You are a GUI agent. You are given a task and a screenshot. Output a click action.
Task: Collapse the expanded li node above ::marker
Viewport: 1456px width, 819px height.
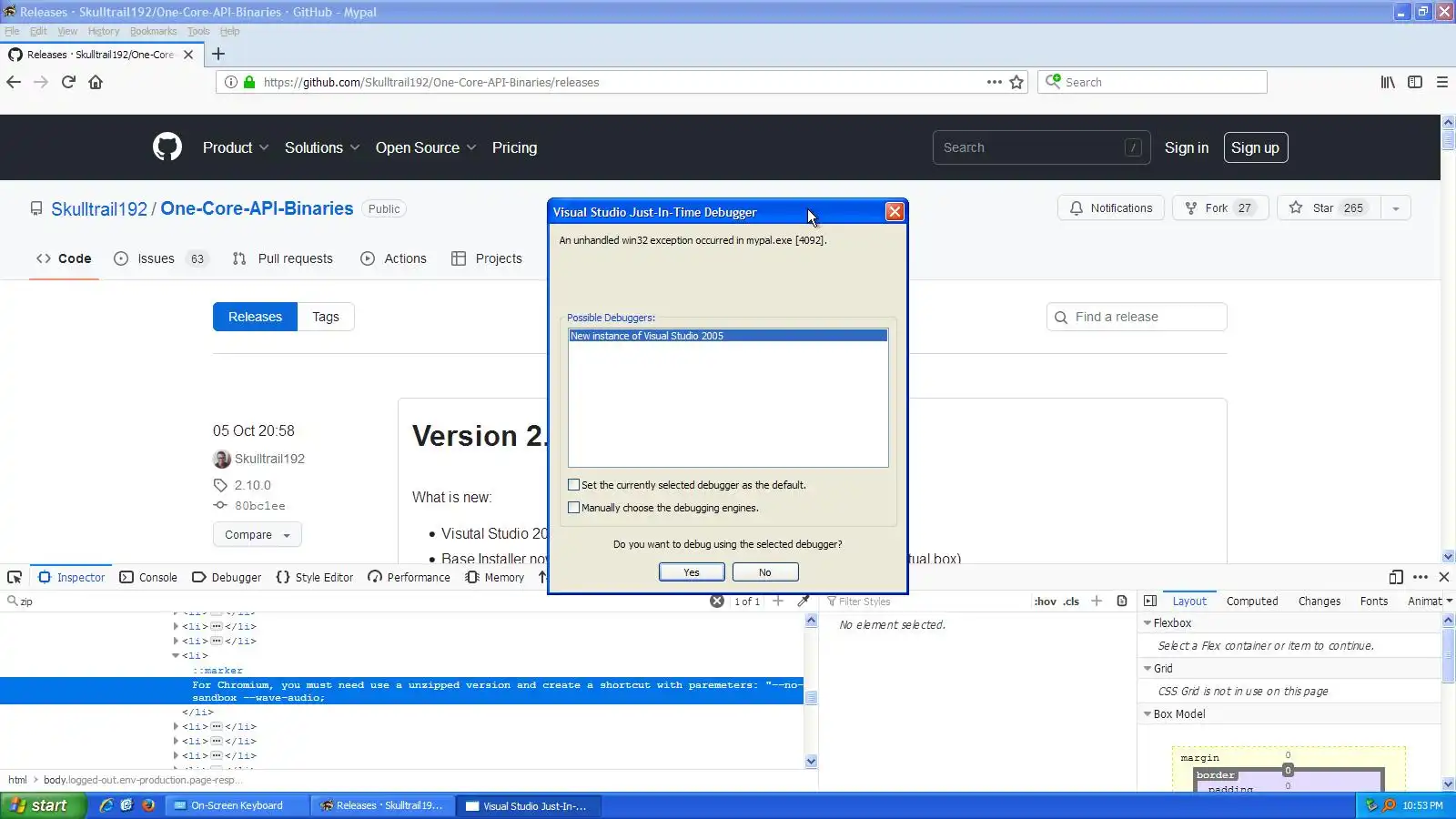[x=176, y=655]
